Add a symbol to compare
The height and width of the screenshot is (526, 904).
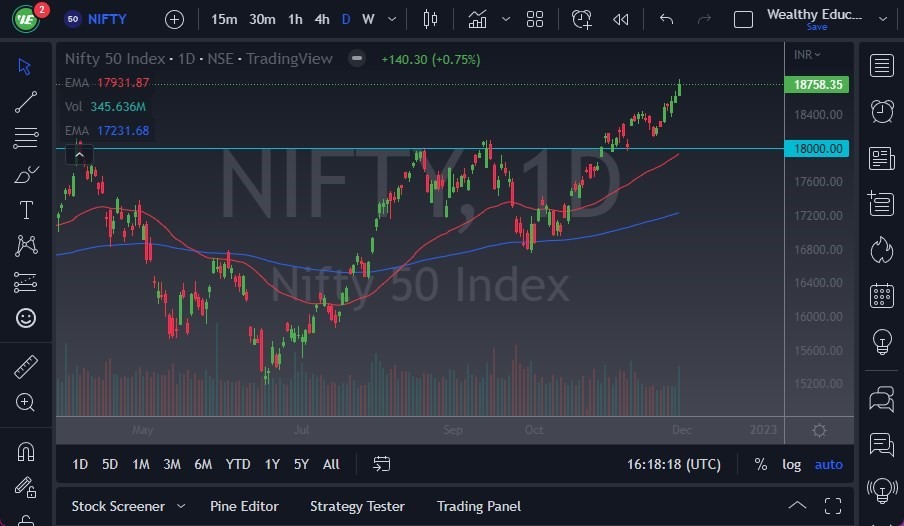[x=174, y=20]
